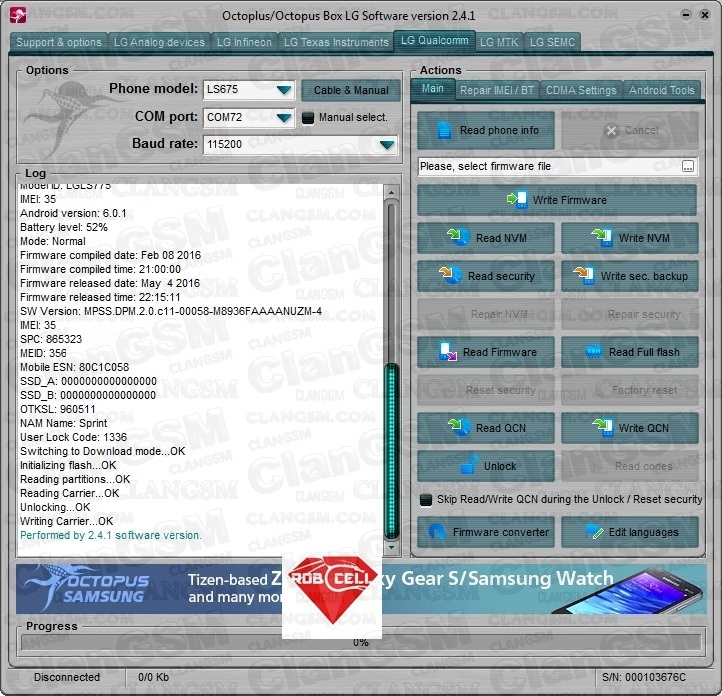Click the Read Full flash RAM icon
This screenshot has width=722, height=696.
[x=593, y=352]
